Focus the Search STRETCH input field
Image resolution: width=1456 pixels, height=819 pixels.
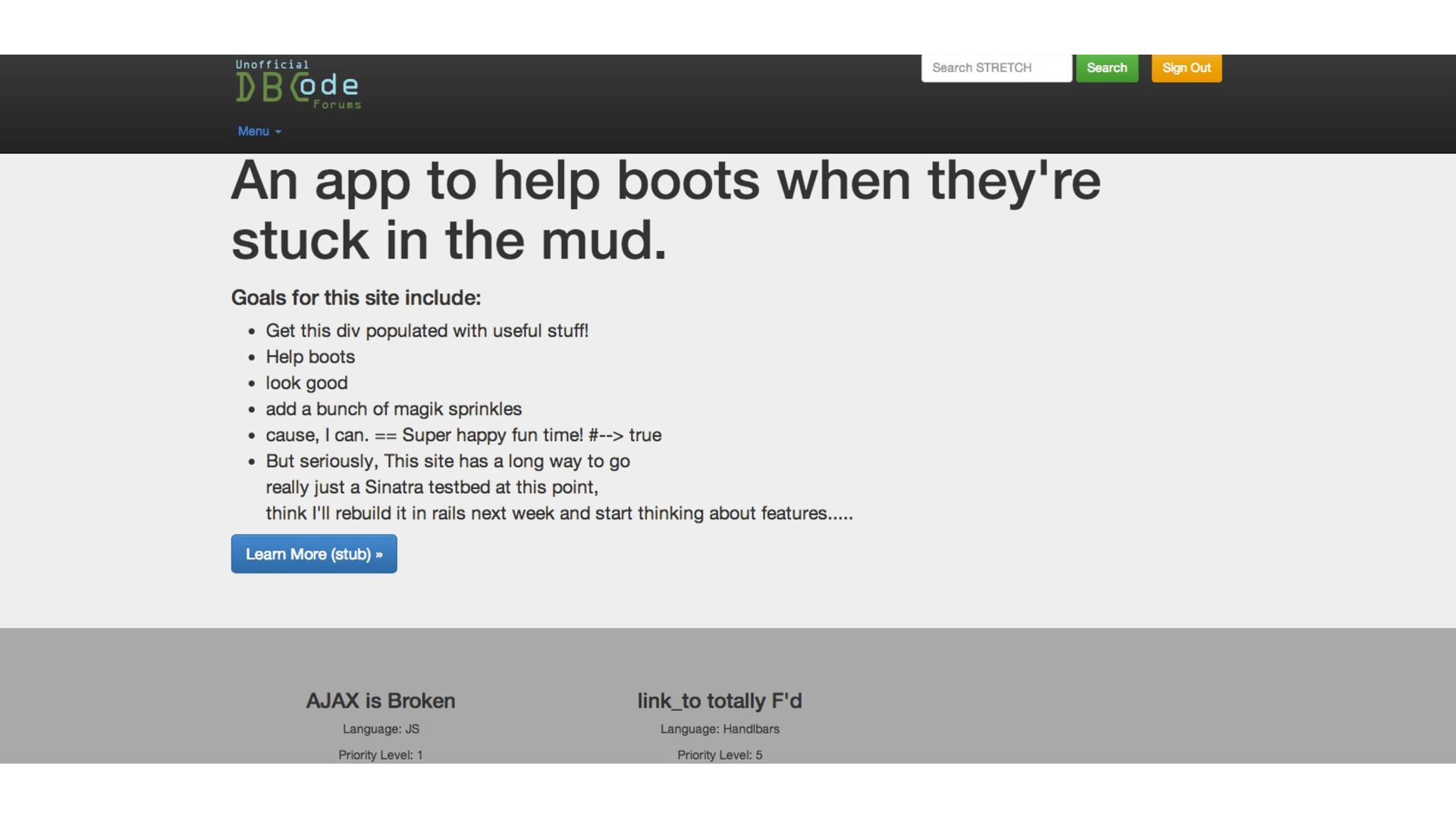tap(996, 67)
